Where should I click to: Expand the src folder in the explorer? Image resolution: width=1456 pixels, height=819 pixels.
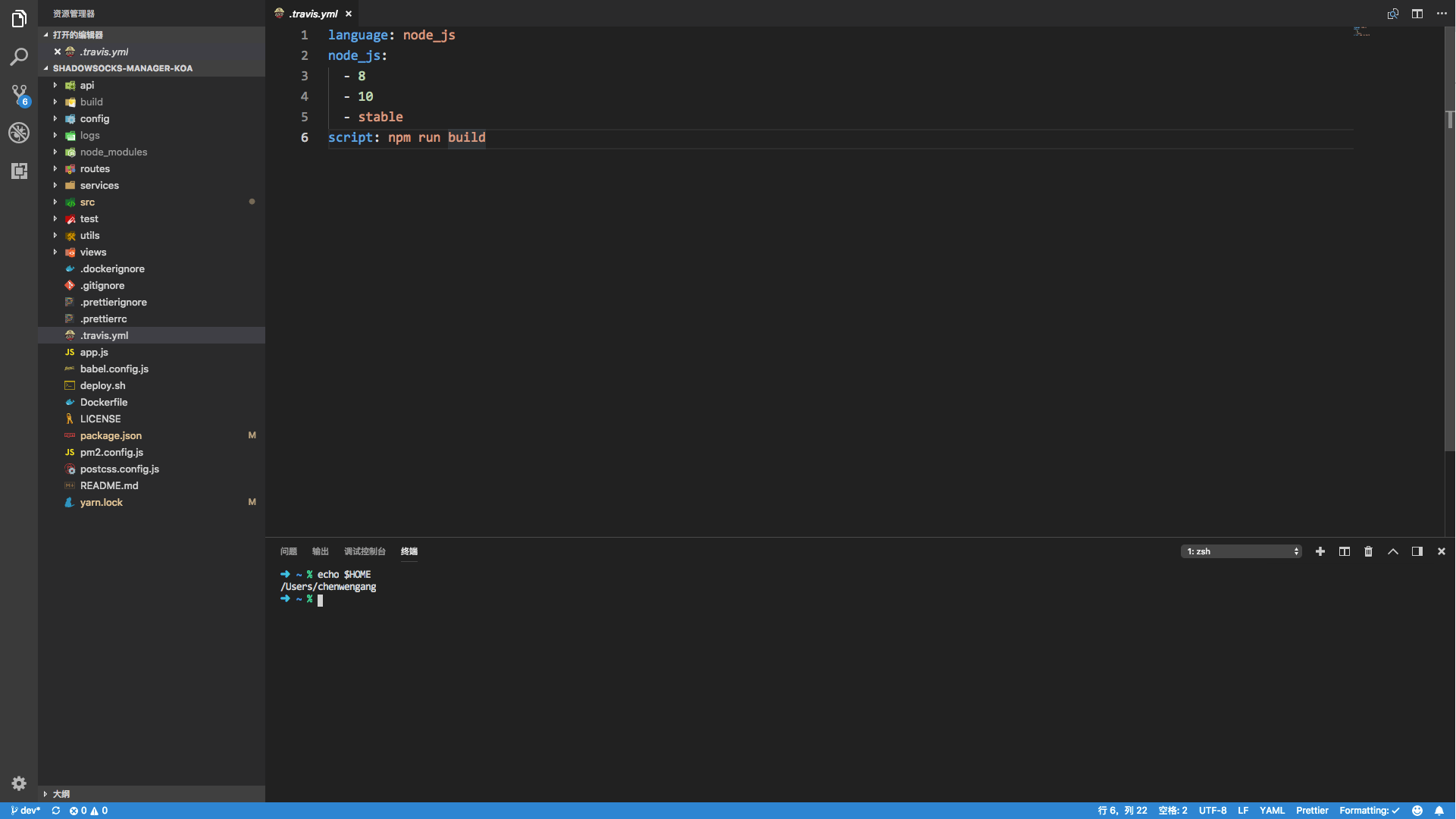pyautogui.click(x=86, y=202)
